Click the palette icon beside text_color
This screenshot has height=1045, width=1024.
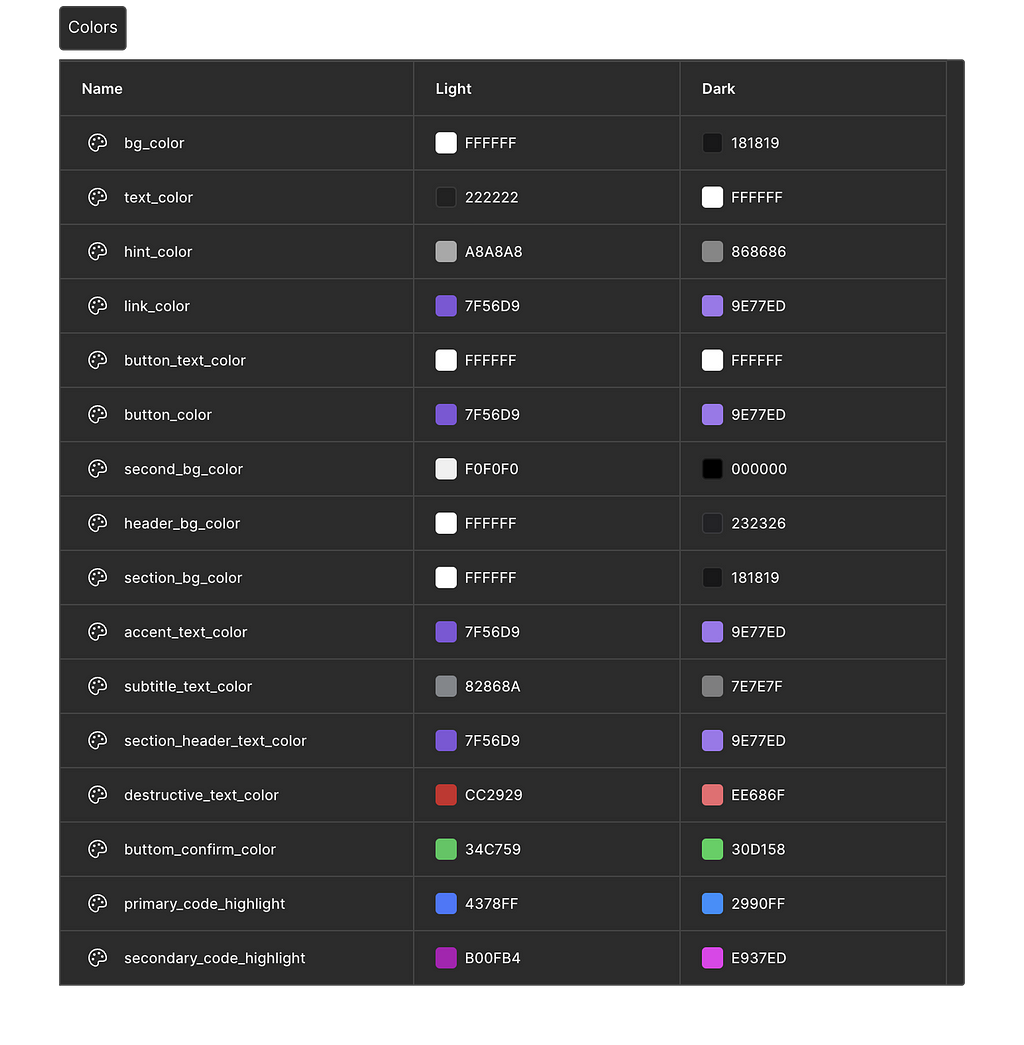(97, 197)
